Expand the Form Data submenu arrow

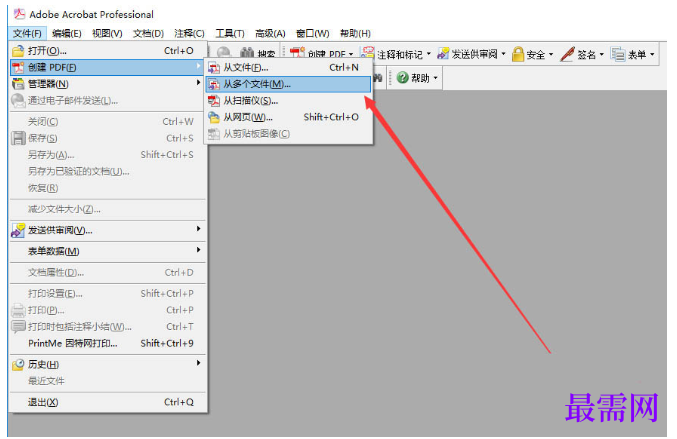[x=198, y=250]
